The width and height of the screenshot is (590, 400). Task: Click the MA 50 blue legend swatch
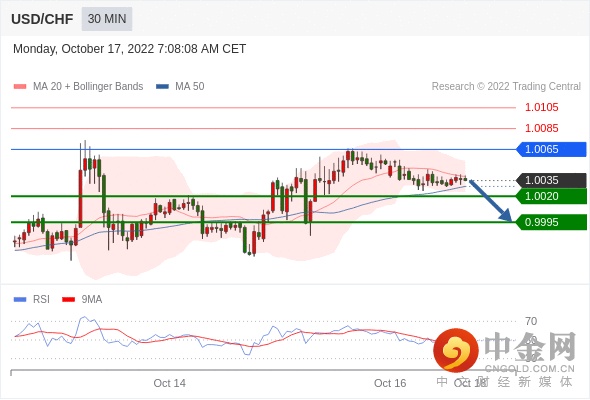click(x=162, y=87)
